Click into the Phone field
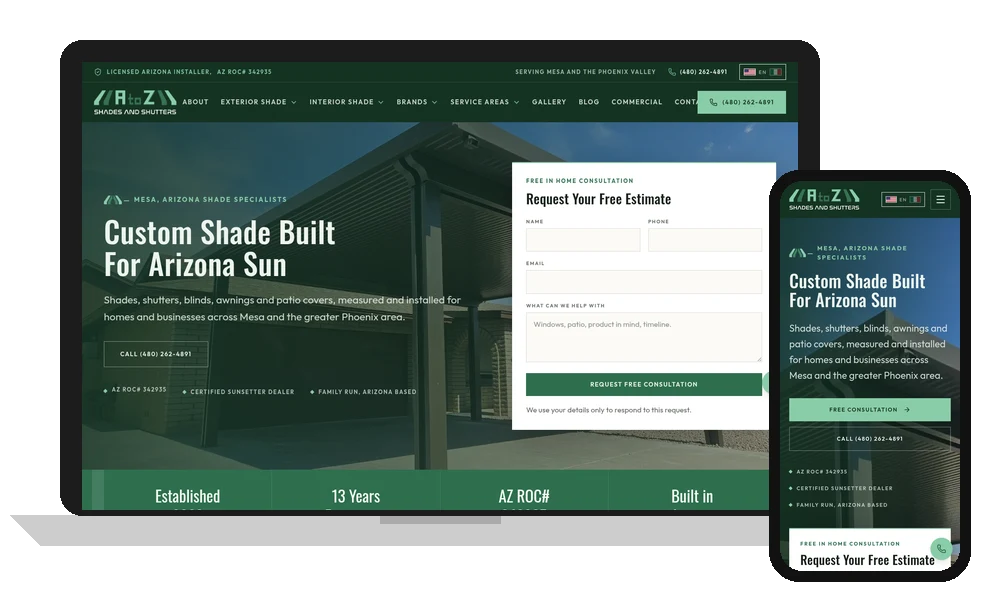Screen dimensions: 1000x600 pos(705,240)
